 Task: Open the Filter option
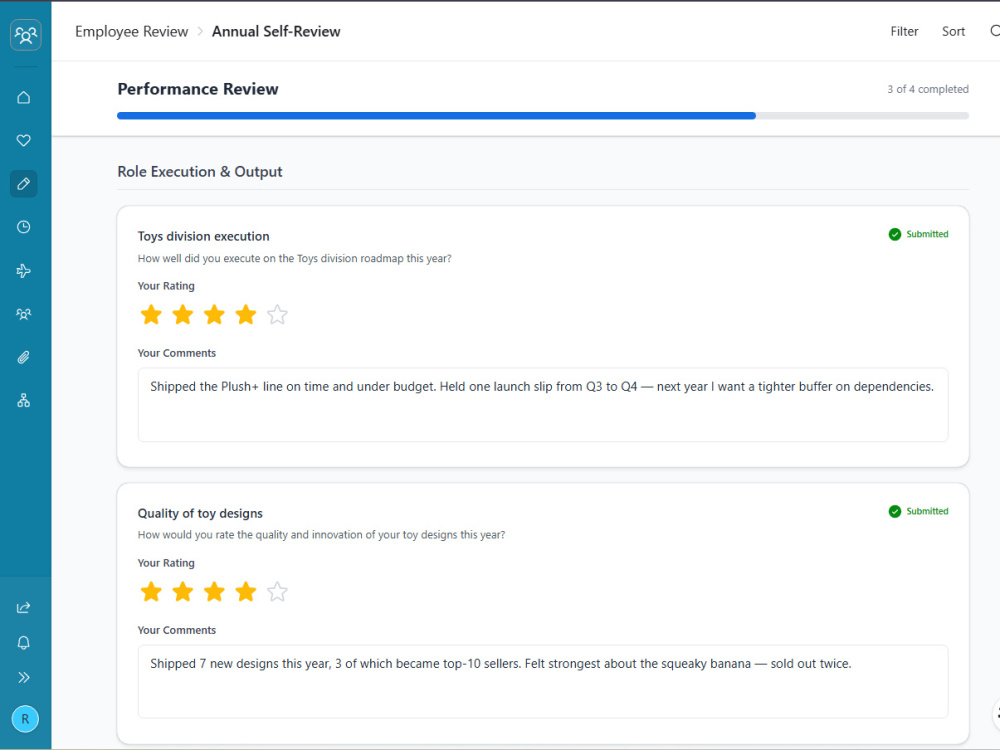click(x=904, y=31)
